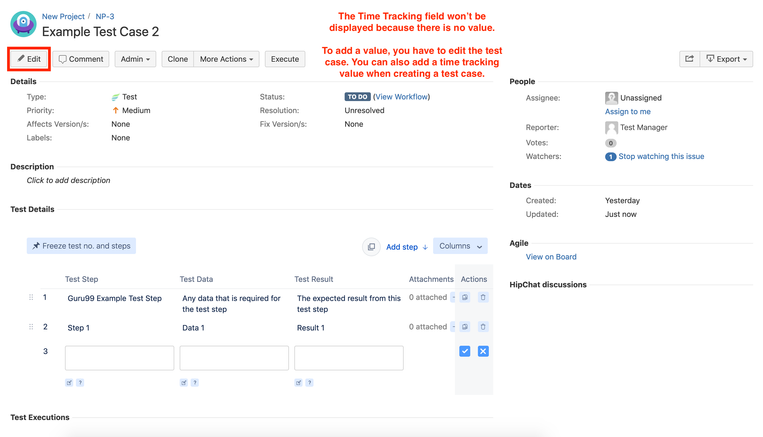The width and height of the screenshot is (763, 437).
Task: Click the votes count badge
Action: tap(610, 143)
